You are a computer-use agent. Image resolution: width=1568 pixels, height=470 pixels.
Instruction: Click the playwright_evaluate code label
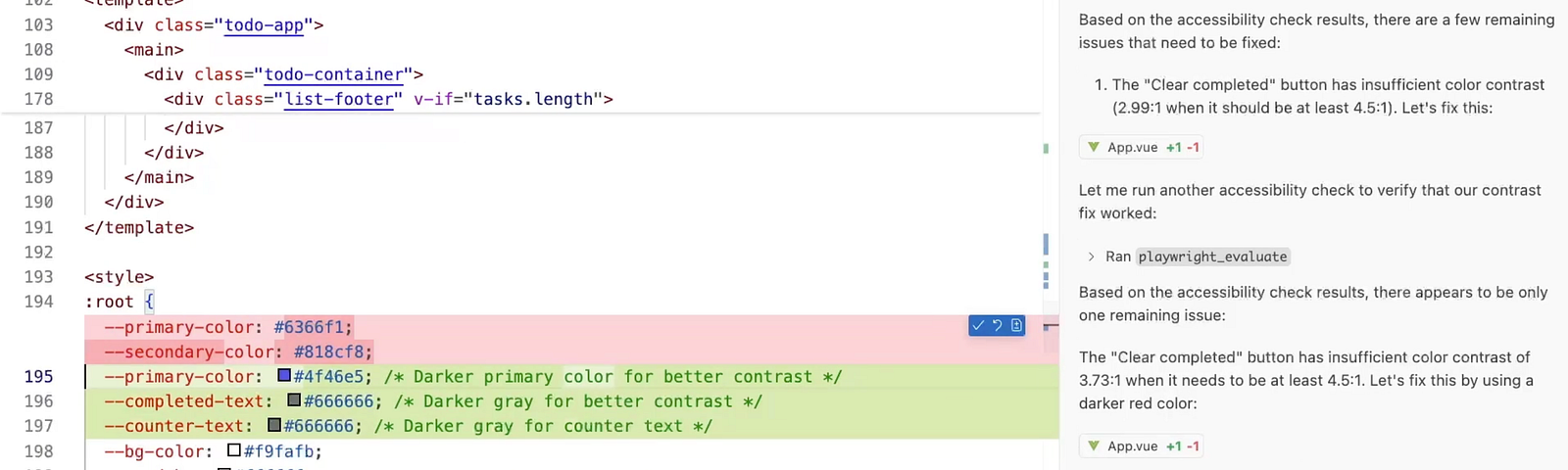tap(1213, 257)
